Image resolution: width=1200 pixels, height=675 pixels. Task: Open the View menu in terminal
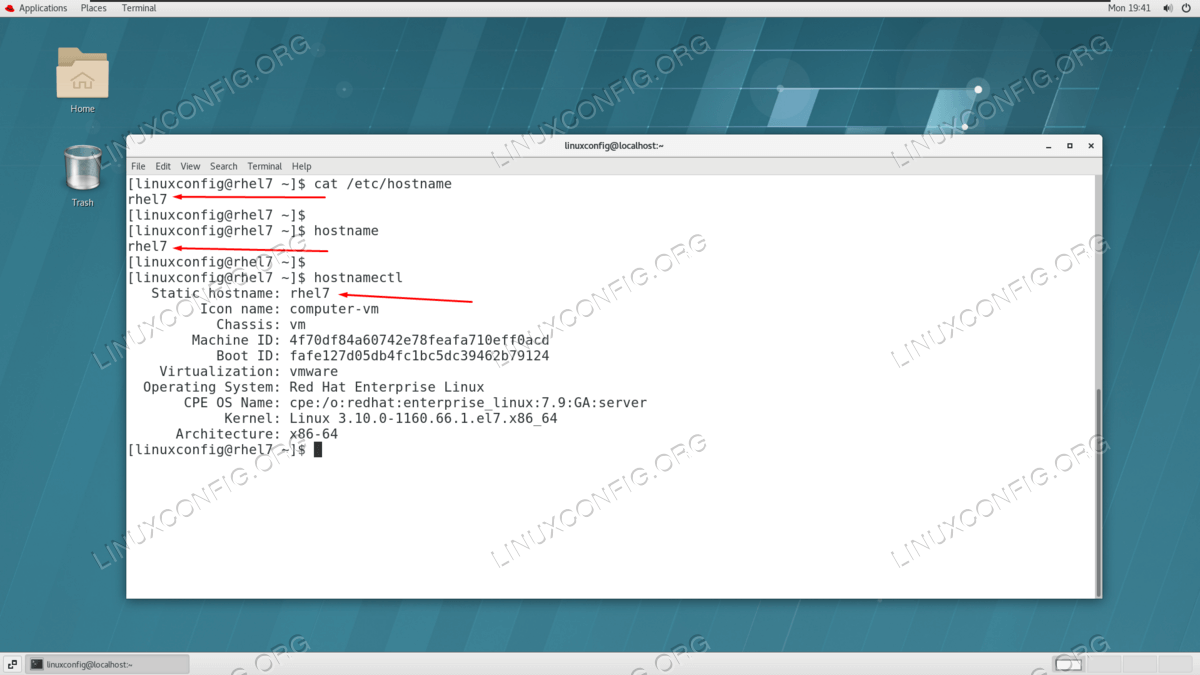click(x=190, y=166)
